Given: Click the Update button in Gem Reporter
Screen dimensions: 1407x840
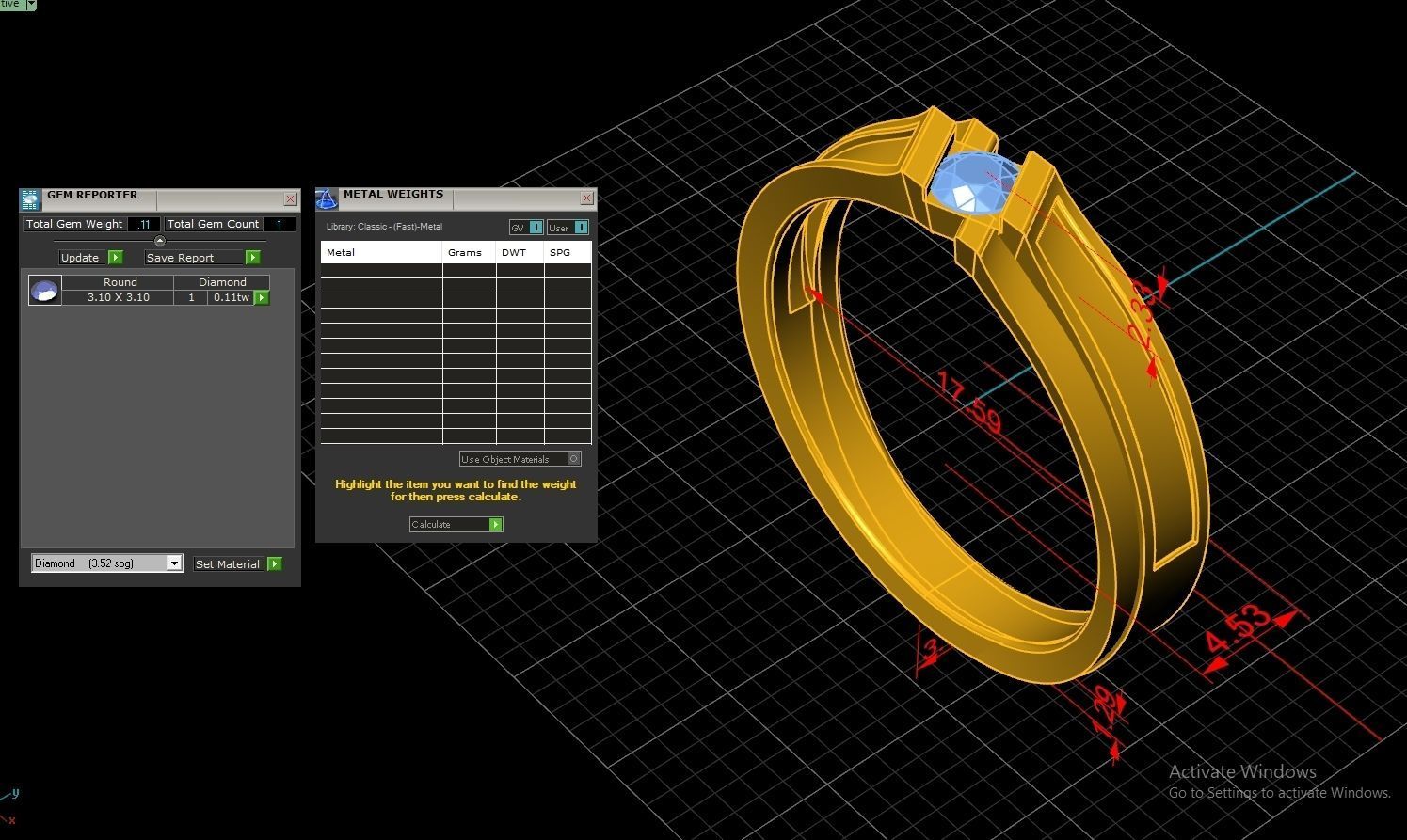Looking at the screenshot, I should pos(90,257).
